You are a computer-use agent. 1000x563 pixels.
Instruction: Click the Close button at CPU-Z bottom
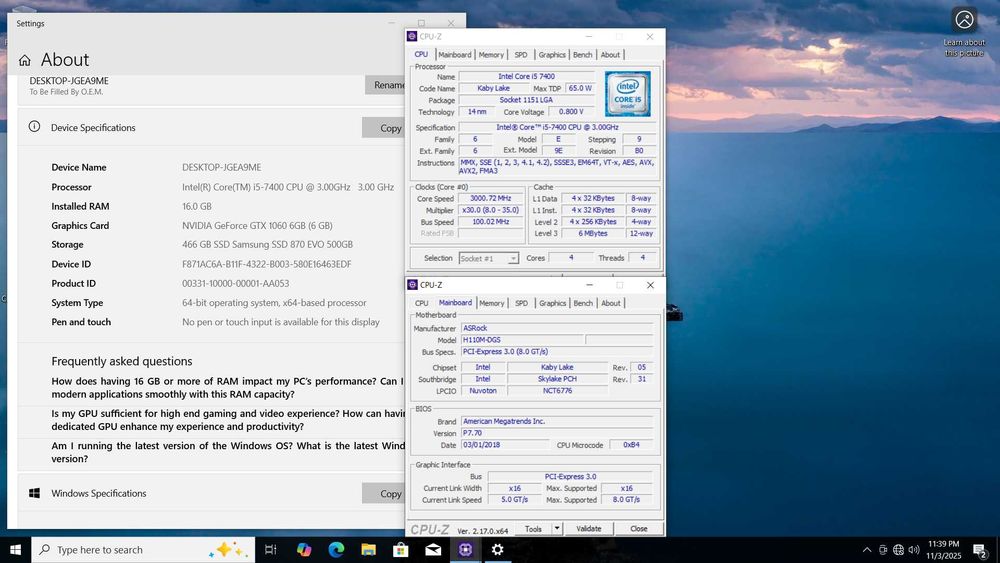tap(638, 529)
